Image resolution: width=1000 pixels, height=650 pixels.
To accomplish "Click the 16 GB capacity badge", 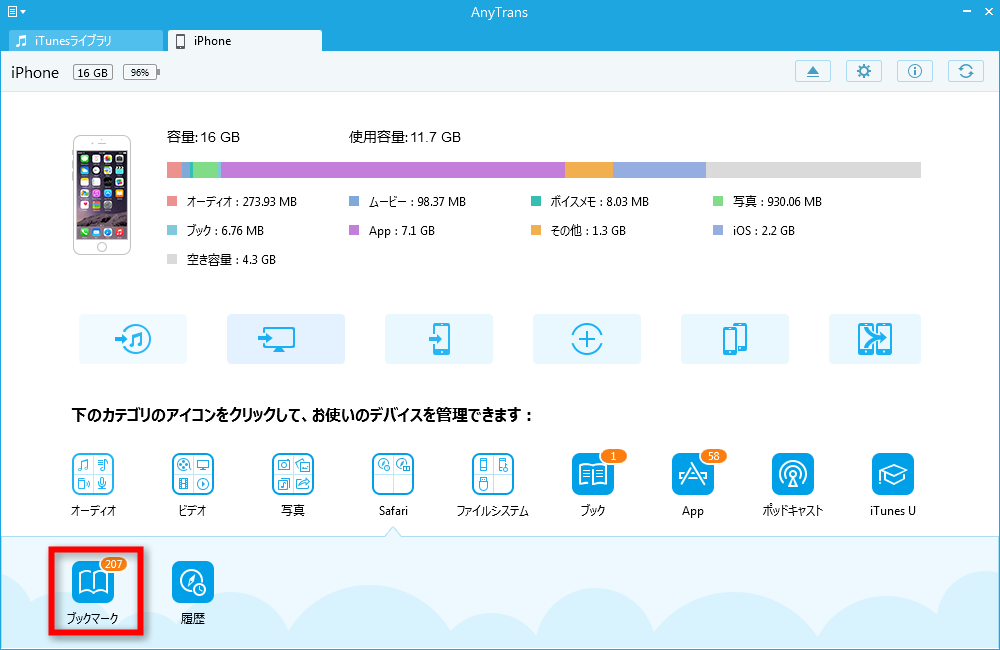I will click(x=92, y=72).
